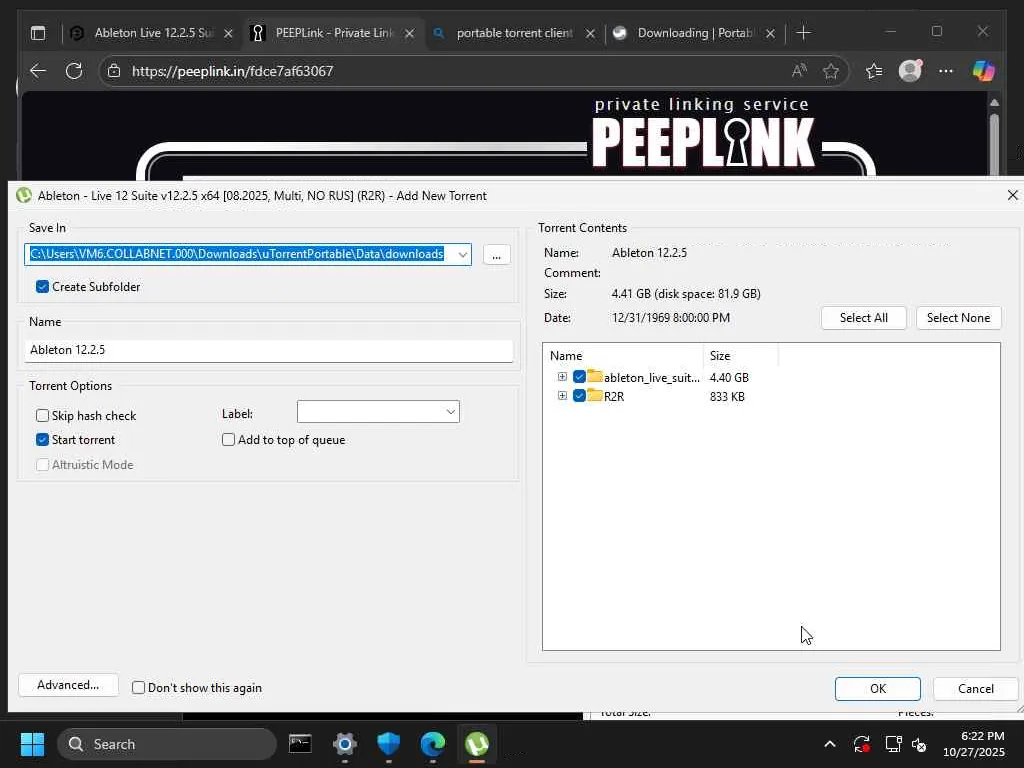
Task: Show hidden system tray icons
Action: click(829, 744)
